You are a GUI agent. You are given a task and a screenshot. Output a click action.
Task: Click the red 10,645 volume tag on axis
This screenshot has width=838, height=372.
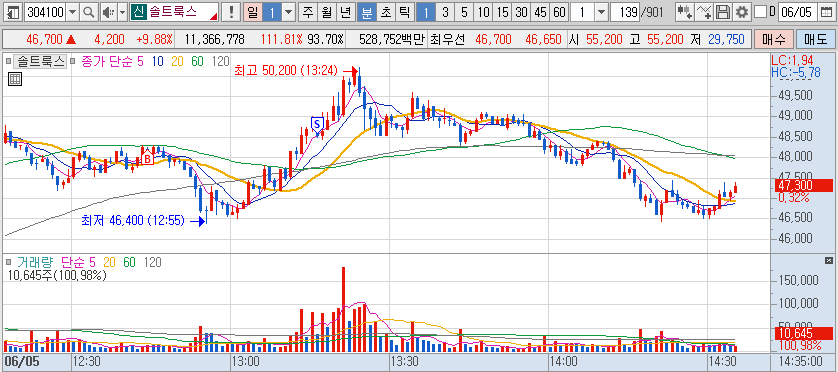tap(803, 334)
